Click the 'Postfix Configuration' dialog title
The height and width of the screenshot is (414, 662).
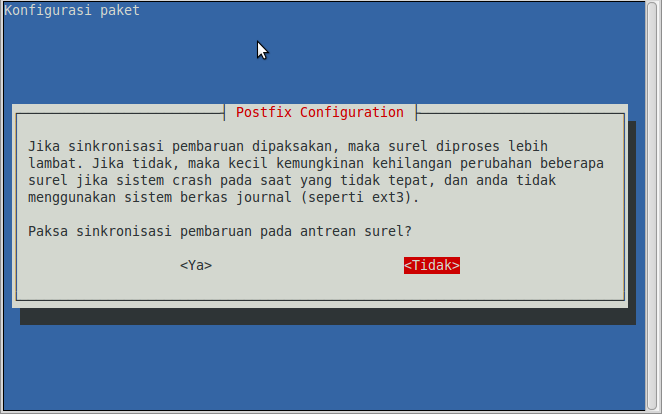(320, 112)
